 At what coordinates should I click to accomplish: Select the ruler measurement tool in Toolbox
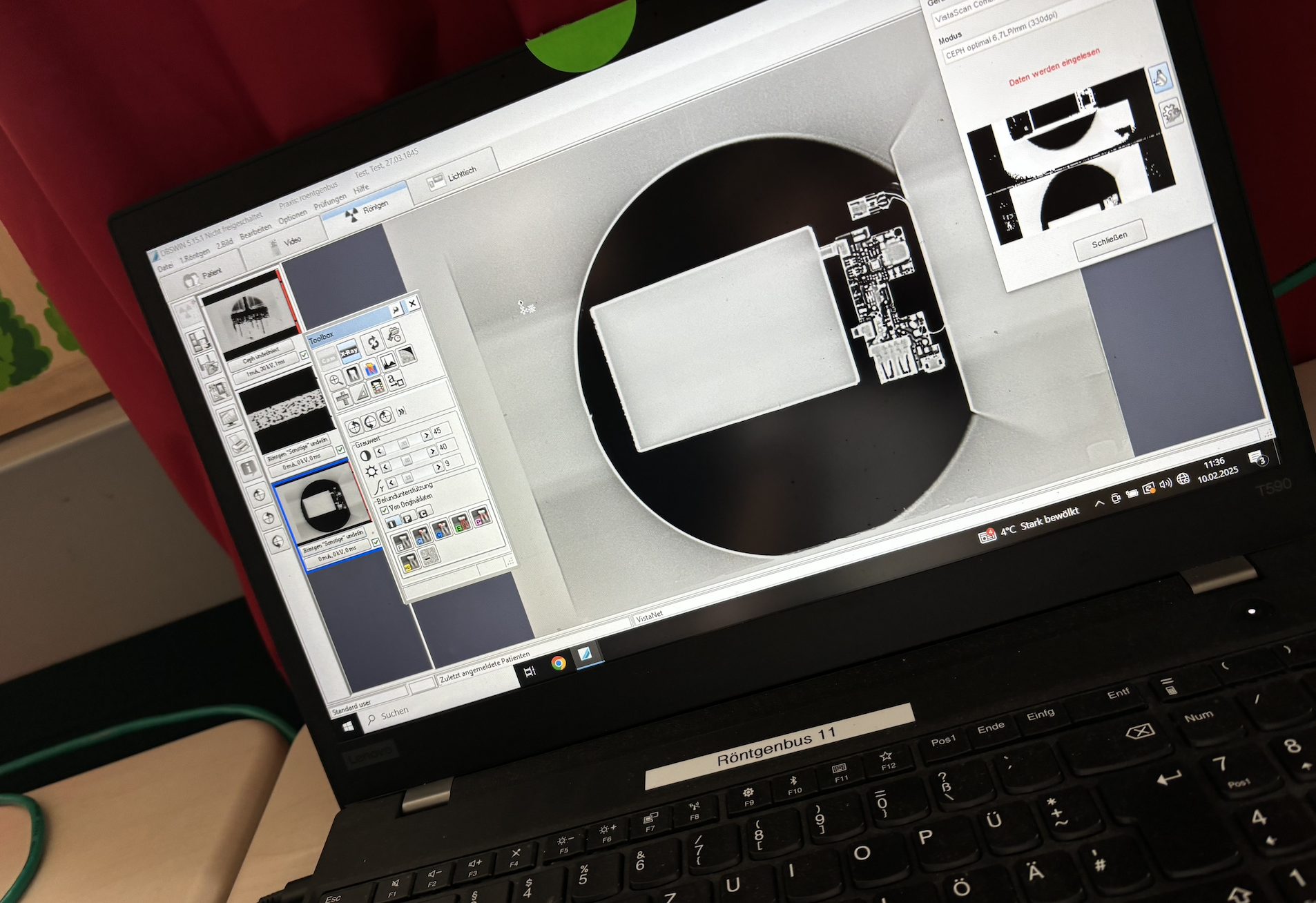(x=343, y=398)
